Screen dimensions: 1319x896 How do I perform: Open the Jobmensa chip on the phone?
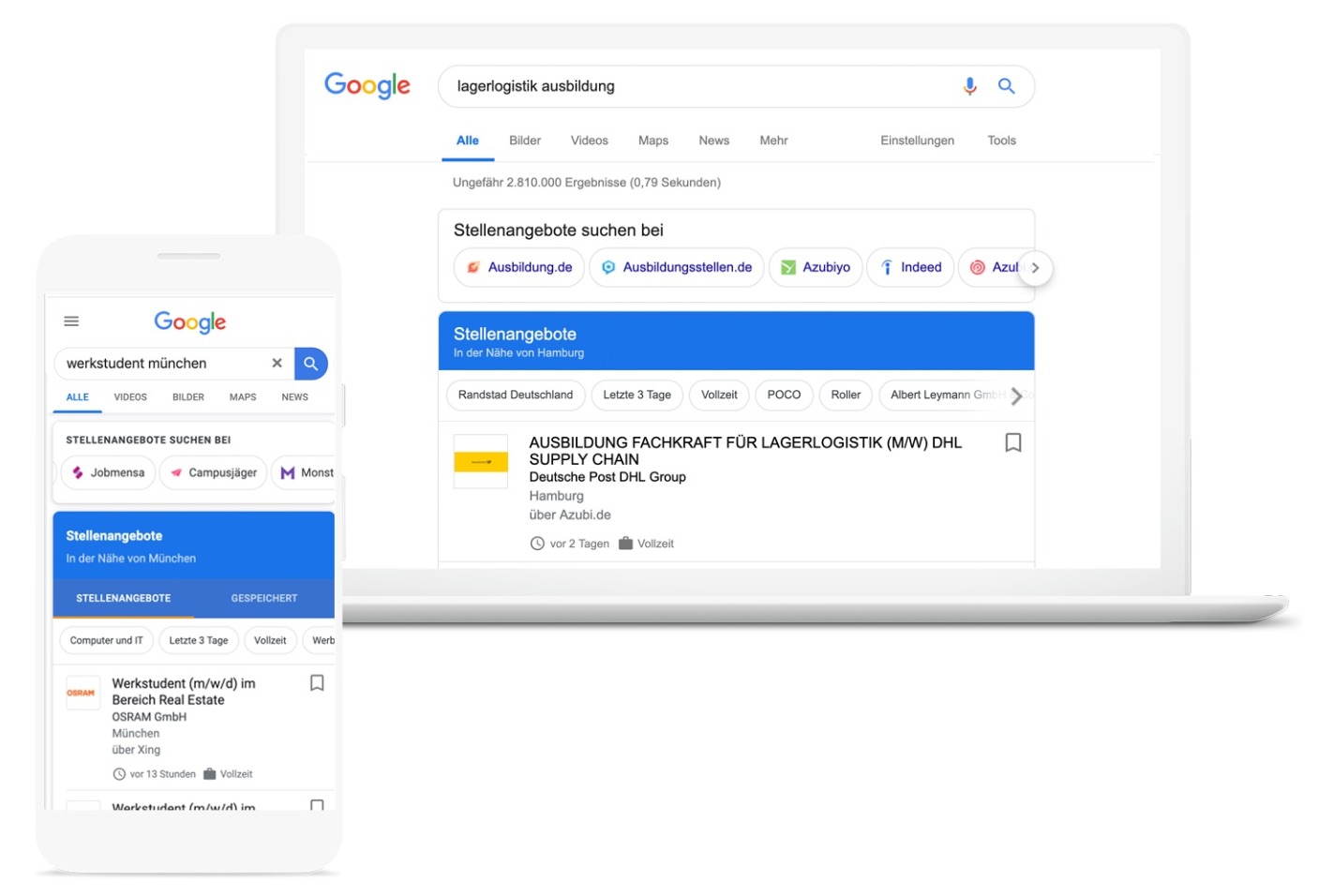109,472
